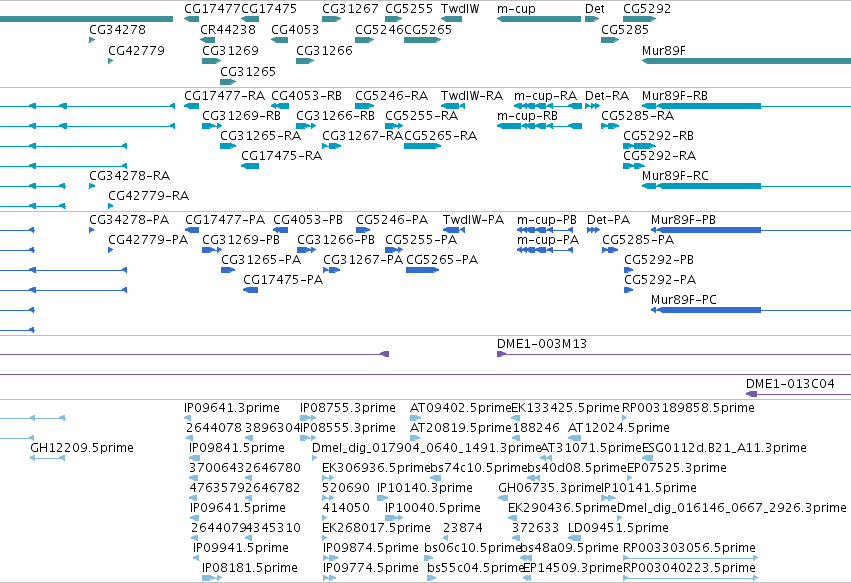This screenshot has height=583, width=851.
Task: Select BAC clone DME1-003M13 label
Action: point(542,344)
